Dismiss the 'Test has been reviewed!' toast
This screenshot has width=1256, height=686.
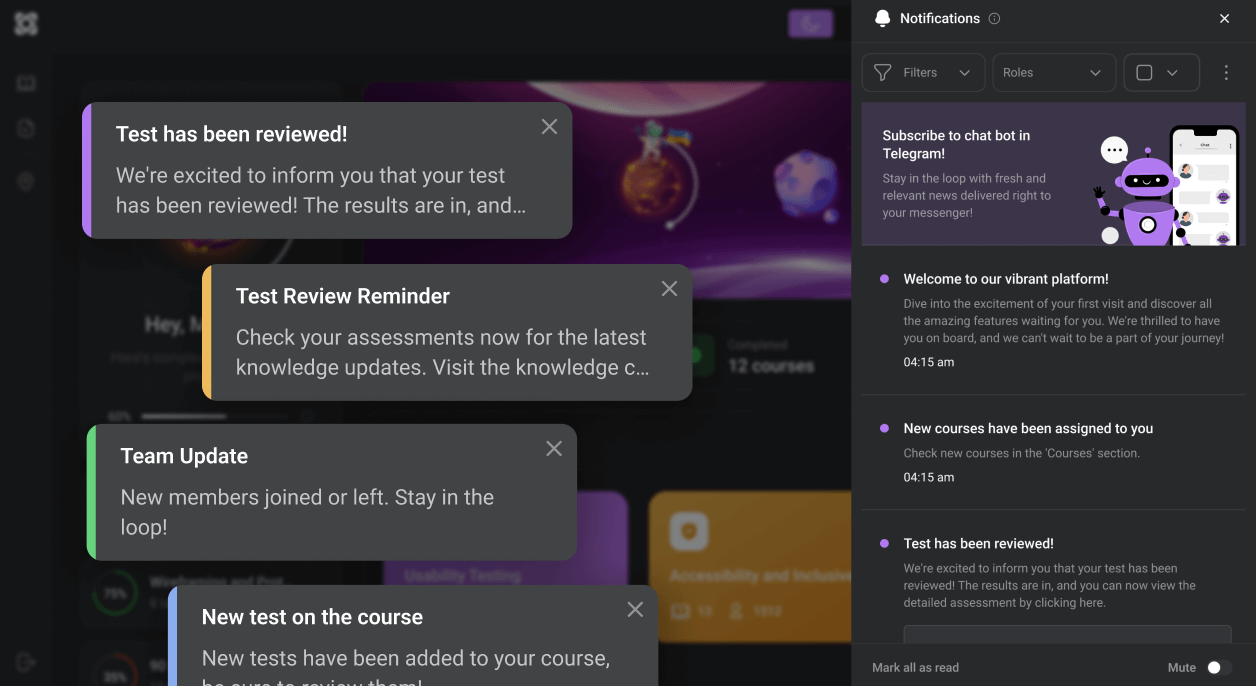click(549, 126)
